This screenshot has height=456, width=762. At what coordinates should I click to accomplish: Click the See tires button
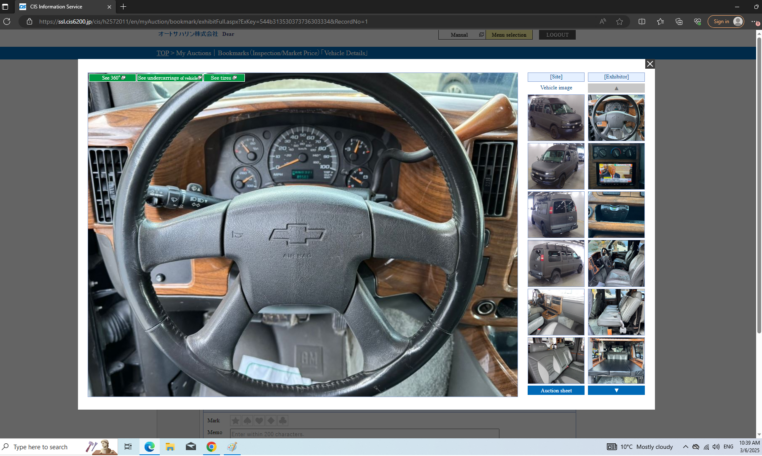click(x=224, y=78)
